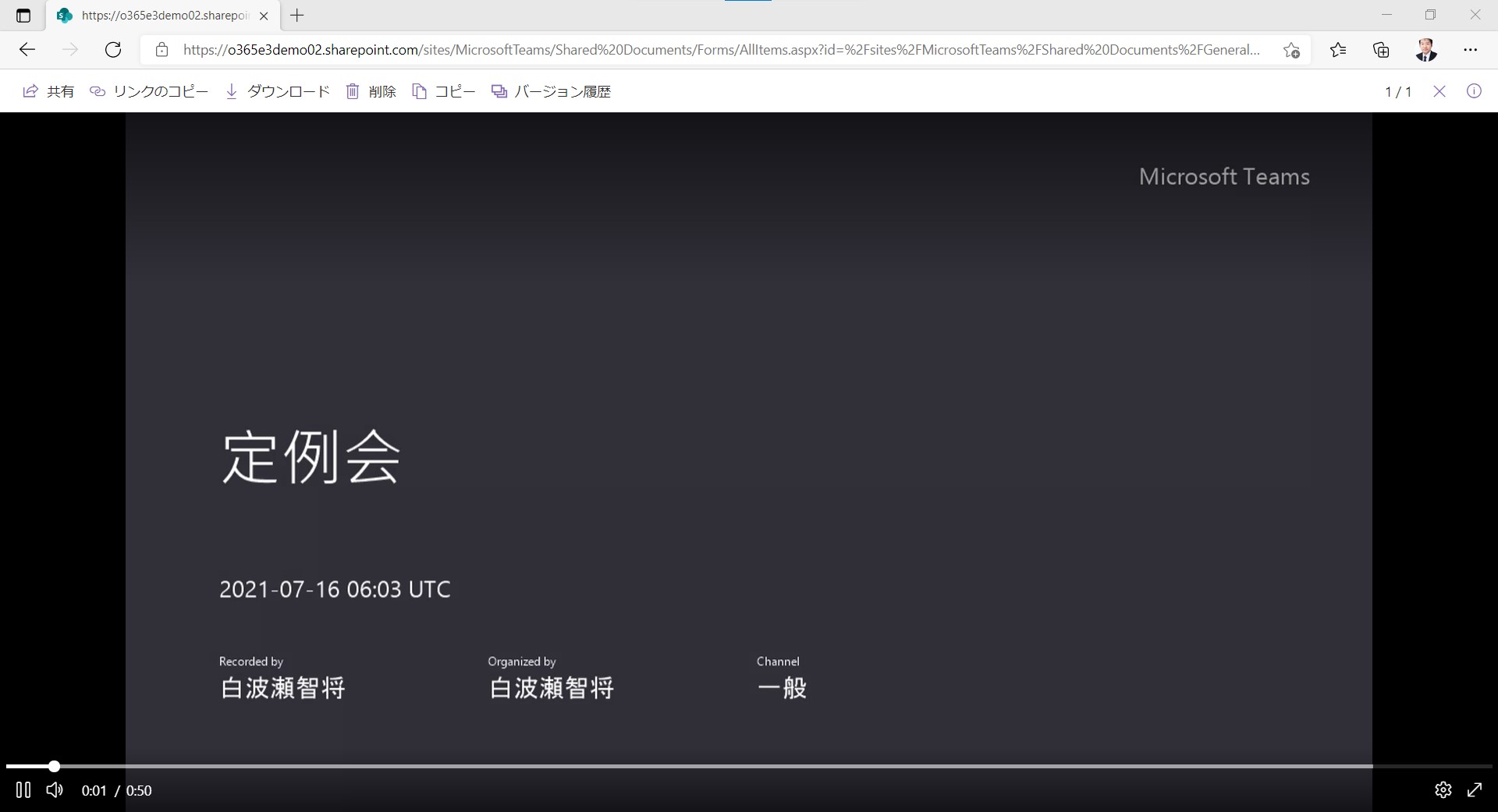Open the info details pane icon
Image resolution: width=1498 pixels, height=812 pixels.
point(1474,91)
